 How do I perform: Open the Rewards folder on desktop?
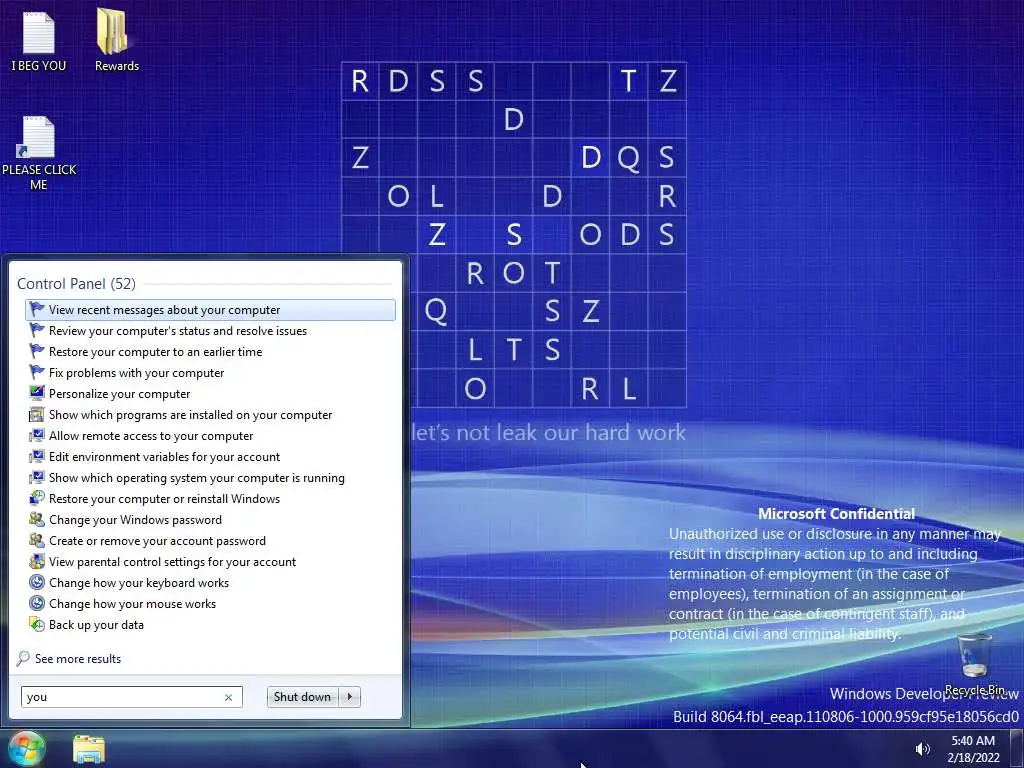pos(116,40)
